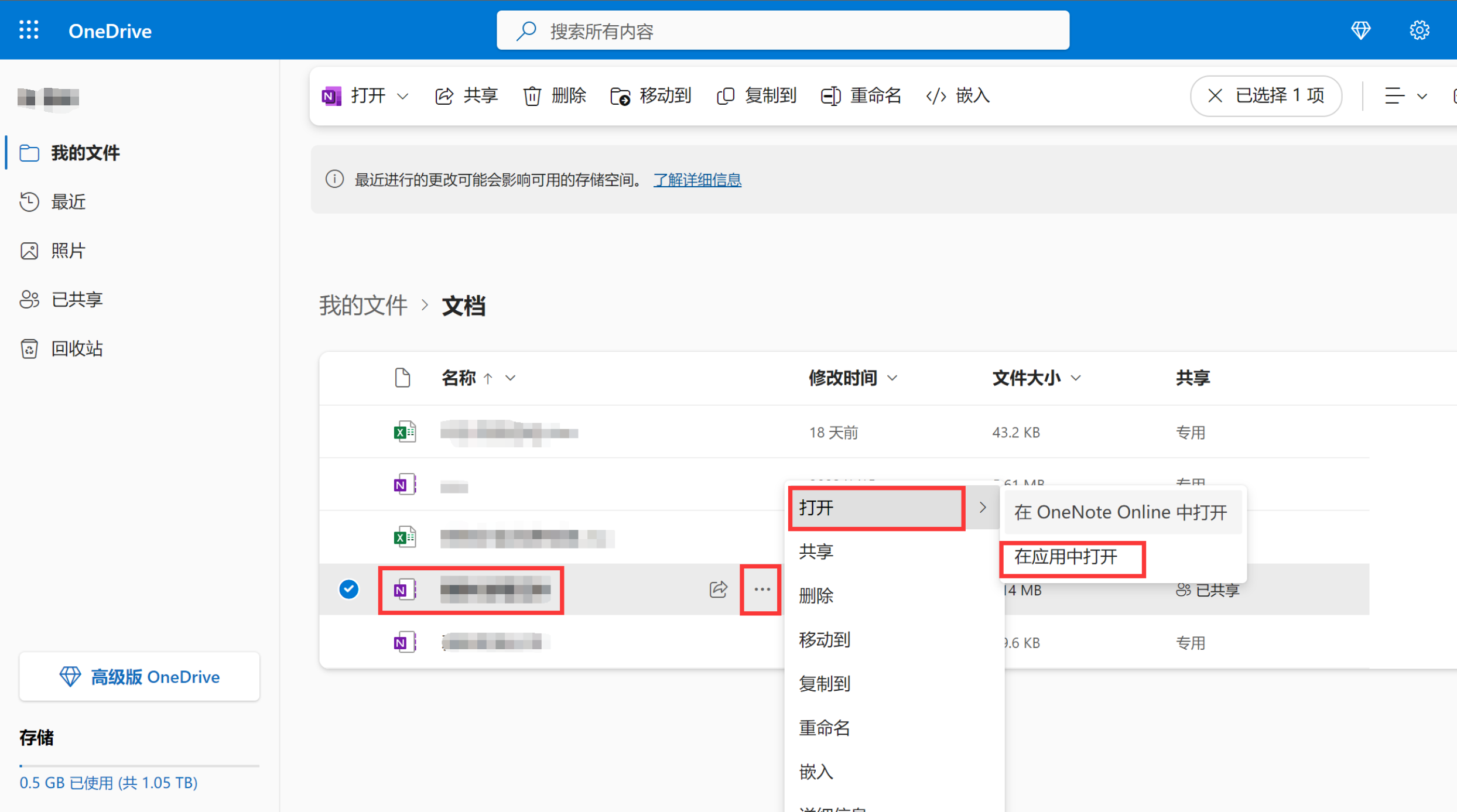The height and width of the screenshot is (812, 1457).
Task: Click the Premium OneDrive upgrade button
Action: pos(139,676)
